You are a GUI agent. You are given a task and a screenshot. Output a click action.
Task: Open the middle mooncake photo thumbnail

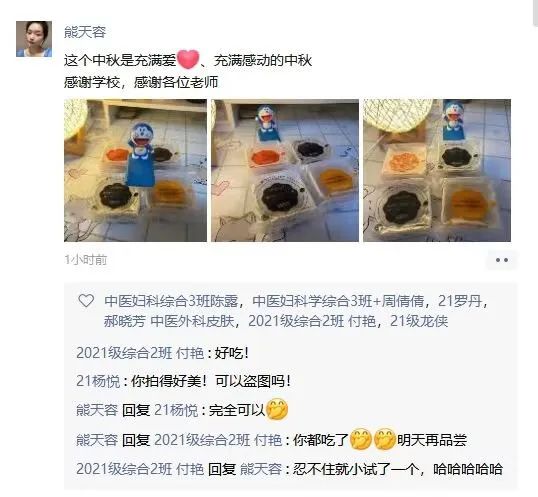click(x=285, y=170)
